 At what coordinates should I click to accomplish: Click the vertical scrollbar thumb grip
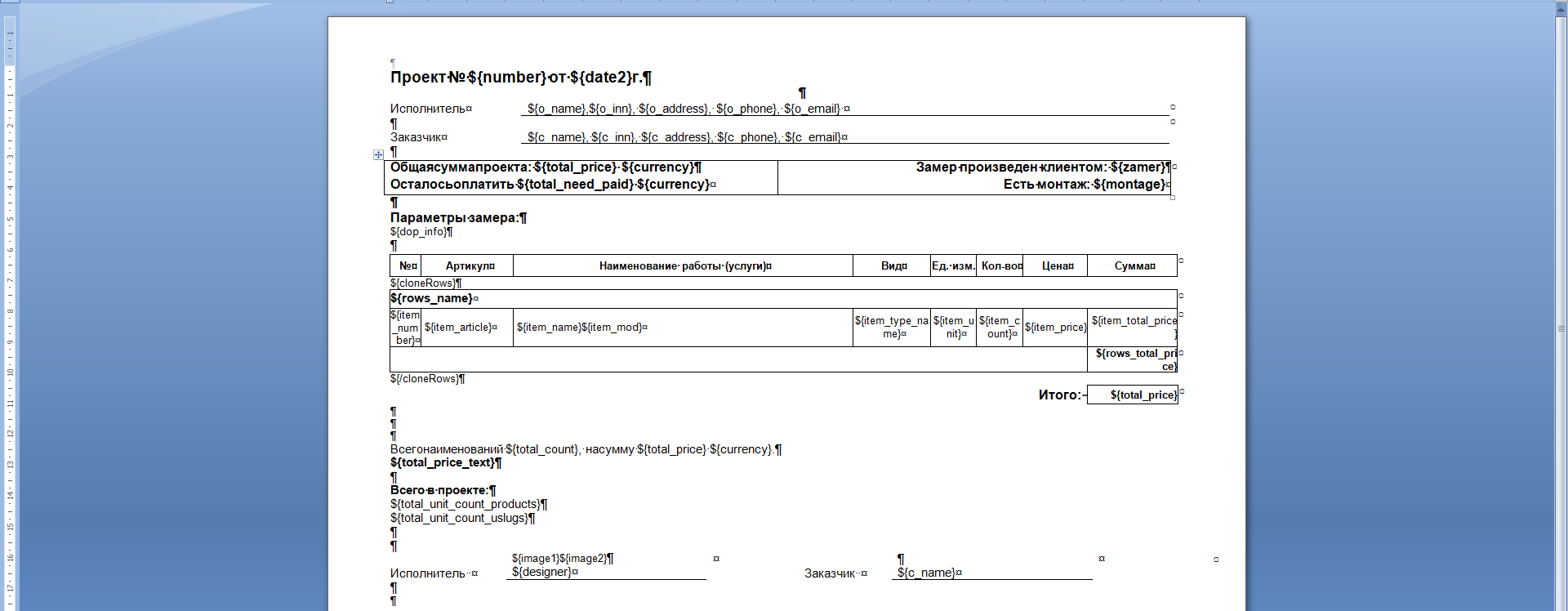[1561, 328]
